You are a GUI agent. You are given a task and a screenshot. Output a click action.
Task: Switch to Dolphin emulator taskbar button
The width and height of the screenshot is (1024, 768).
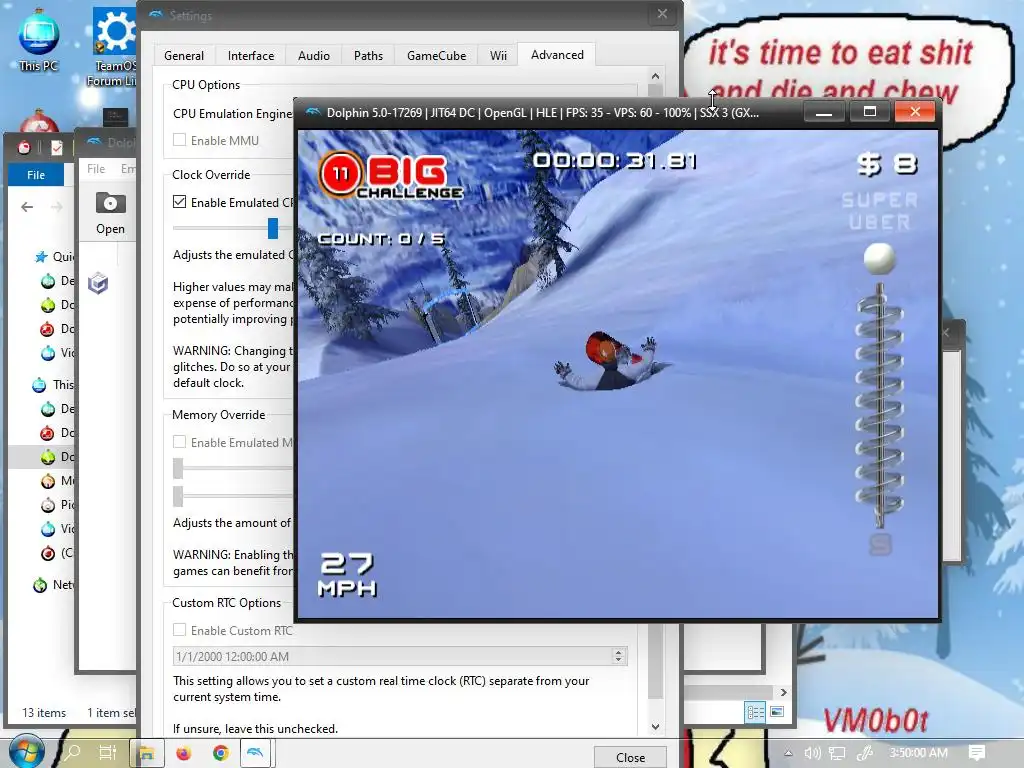click(255, 753)
